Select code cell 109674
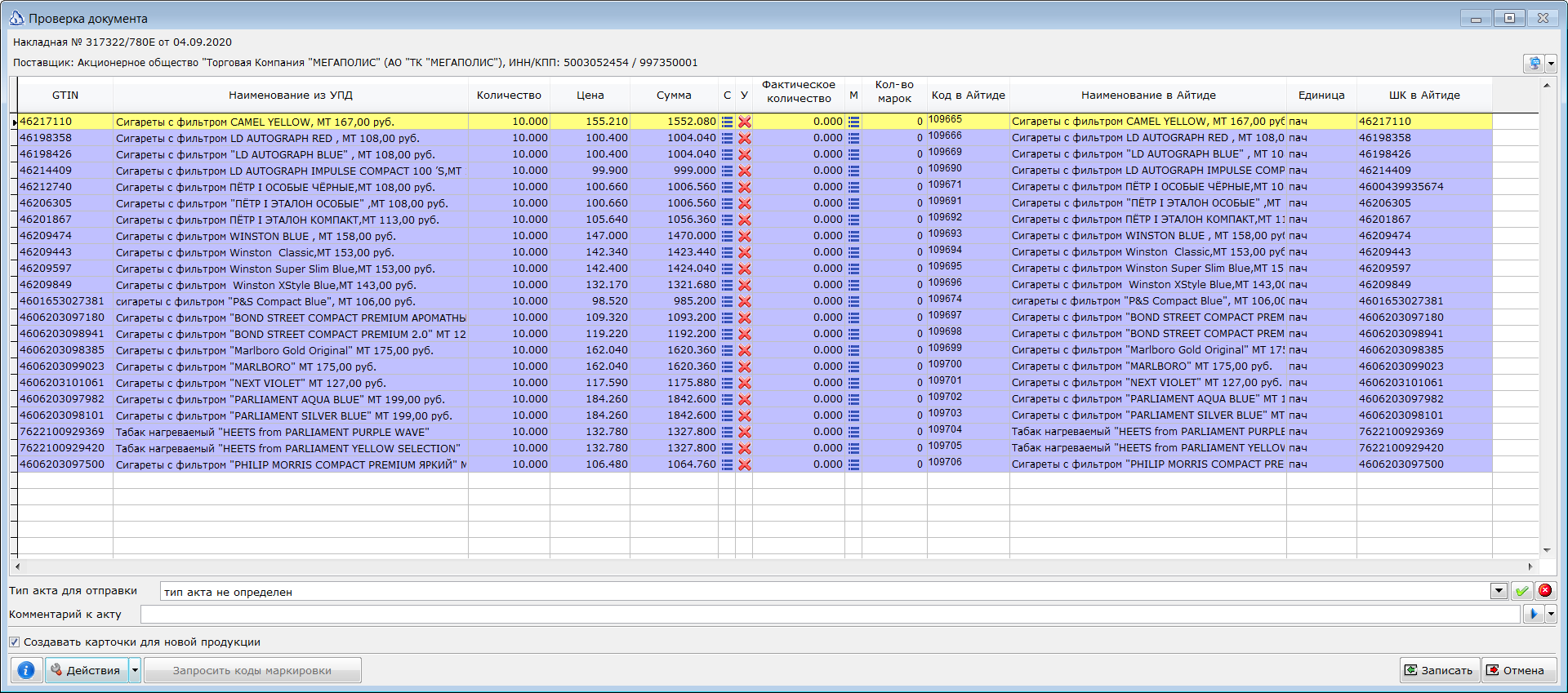 [x=969, y=300]
